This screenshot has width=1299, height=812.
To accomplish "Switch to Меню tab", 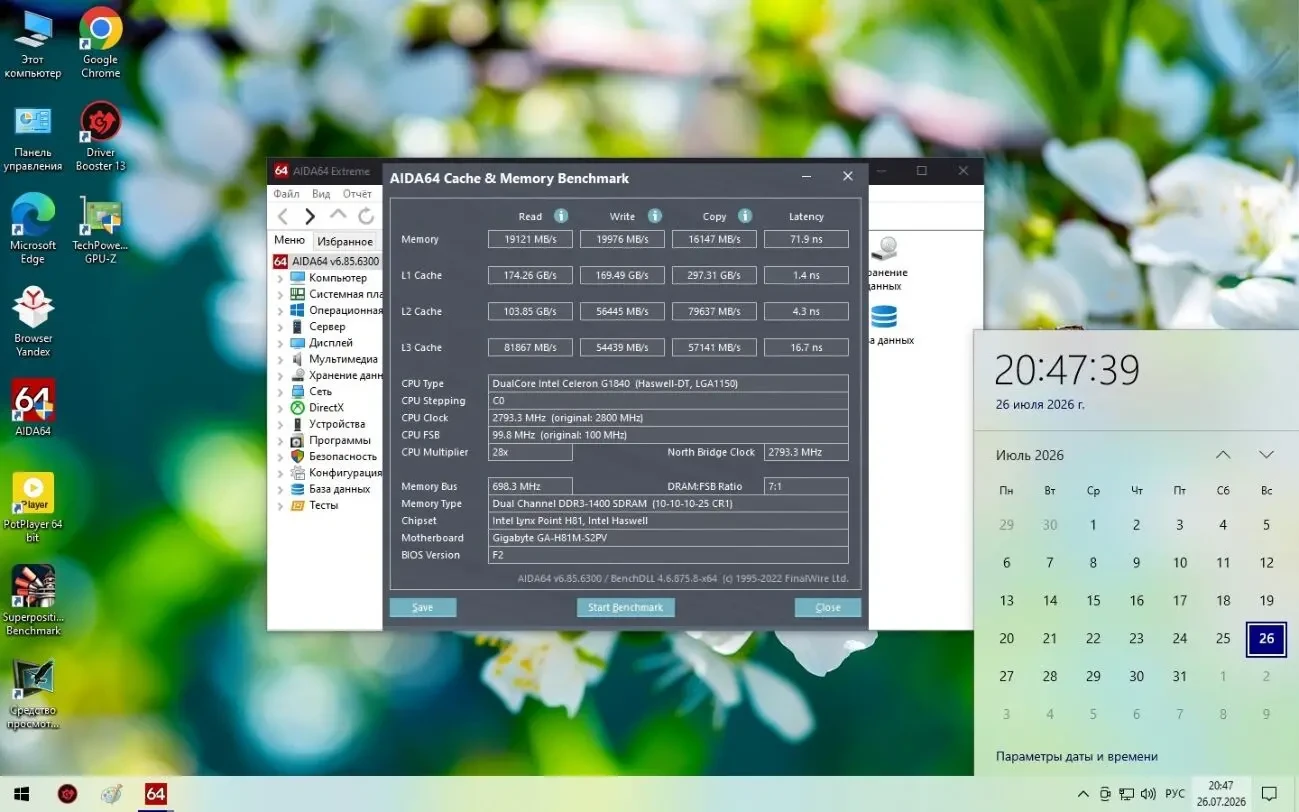I will click(289, 241).
